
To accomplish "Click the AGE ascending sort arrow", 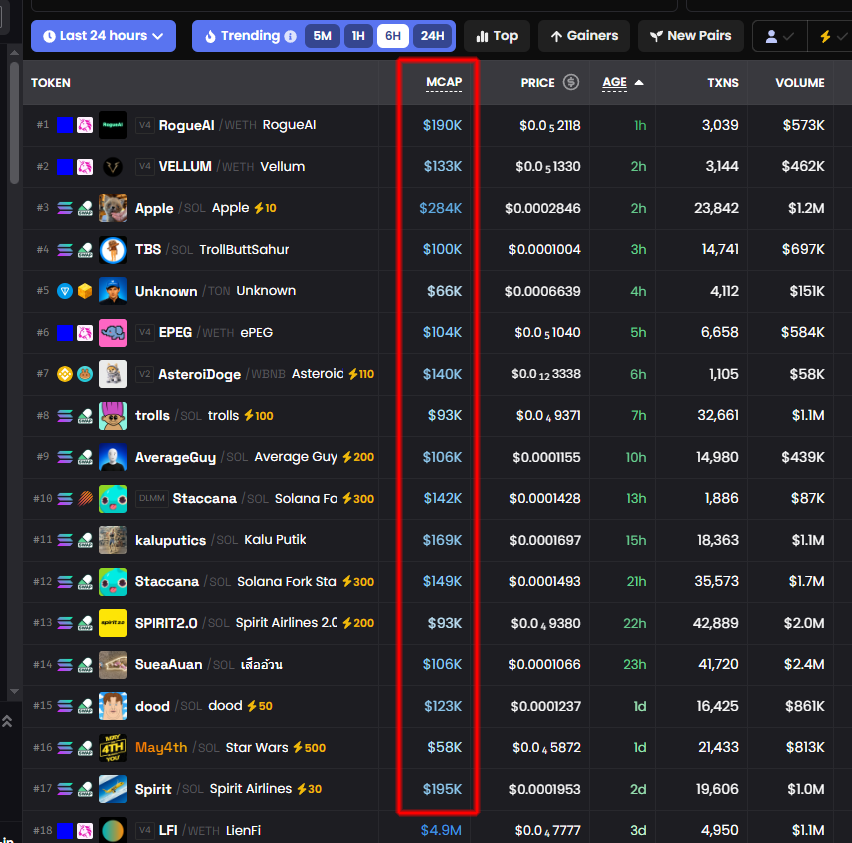I will pos(639,83).
